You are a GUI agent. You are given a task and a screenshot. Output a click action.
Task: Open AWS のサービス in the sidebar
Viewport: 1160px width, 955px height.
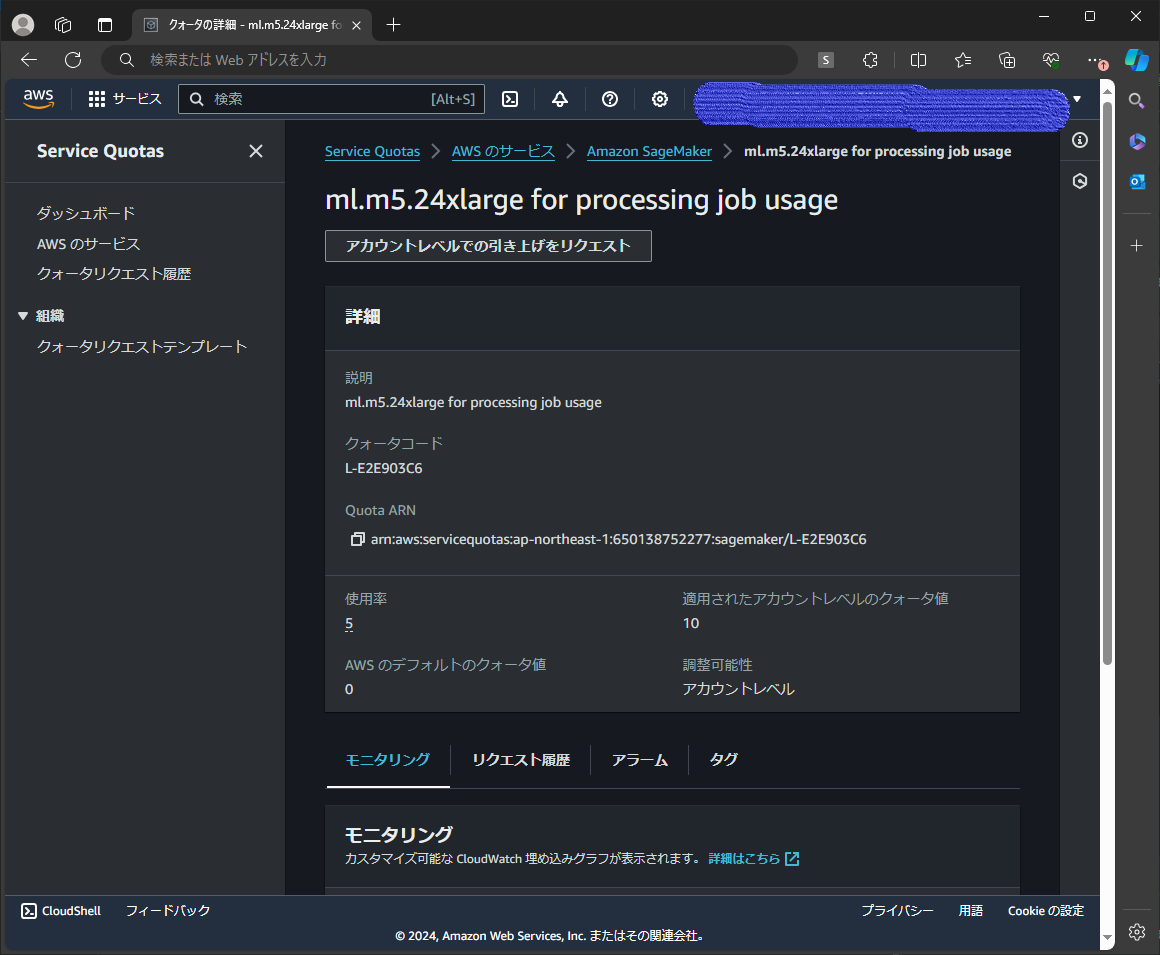coord(89,244)
